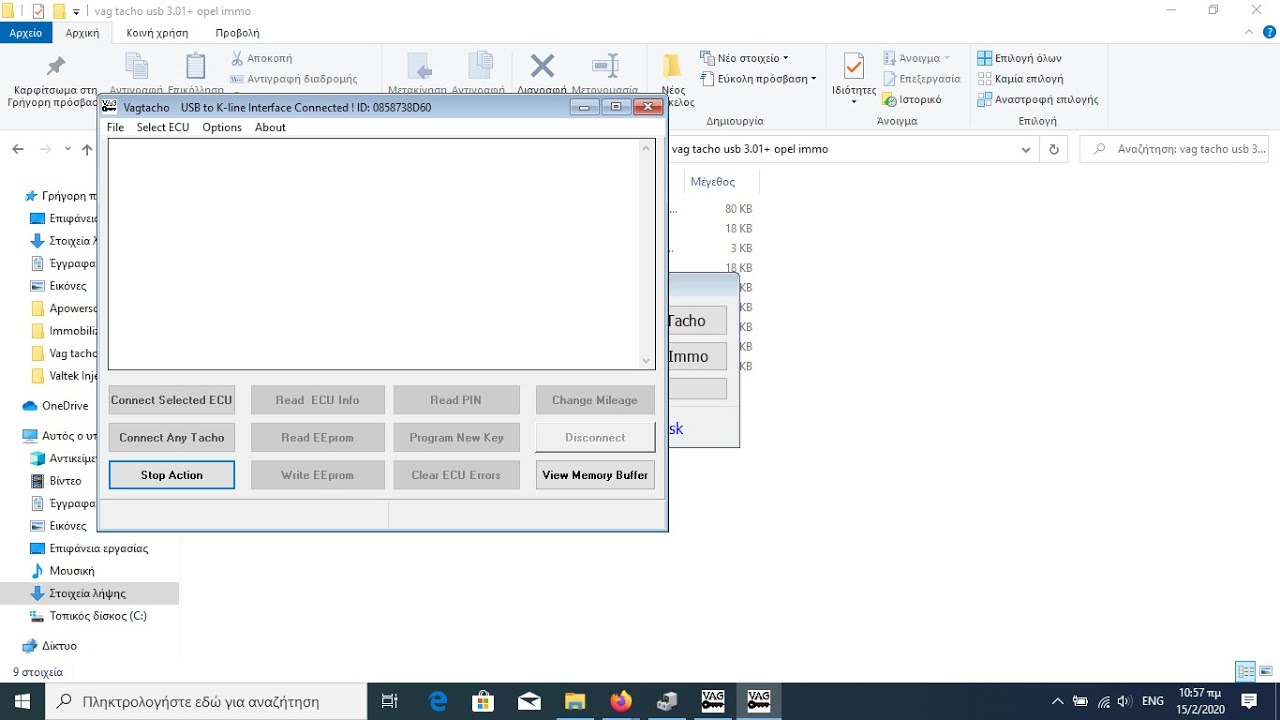Screen dimensions: 1280x720
Task: Click the Program New Key button
Action: 456,438
